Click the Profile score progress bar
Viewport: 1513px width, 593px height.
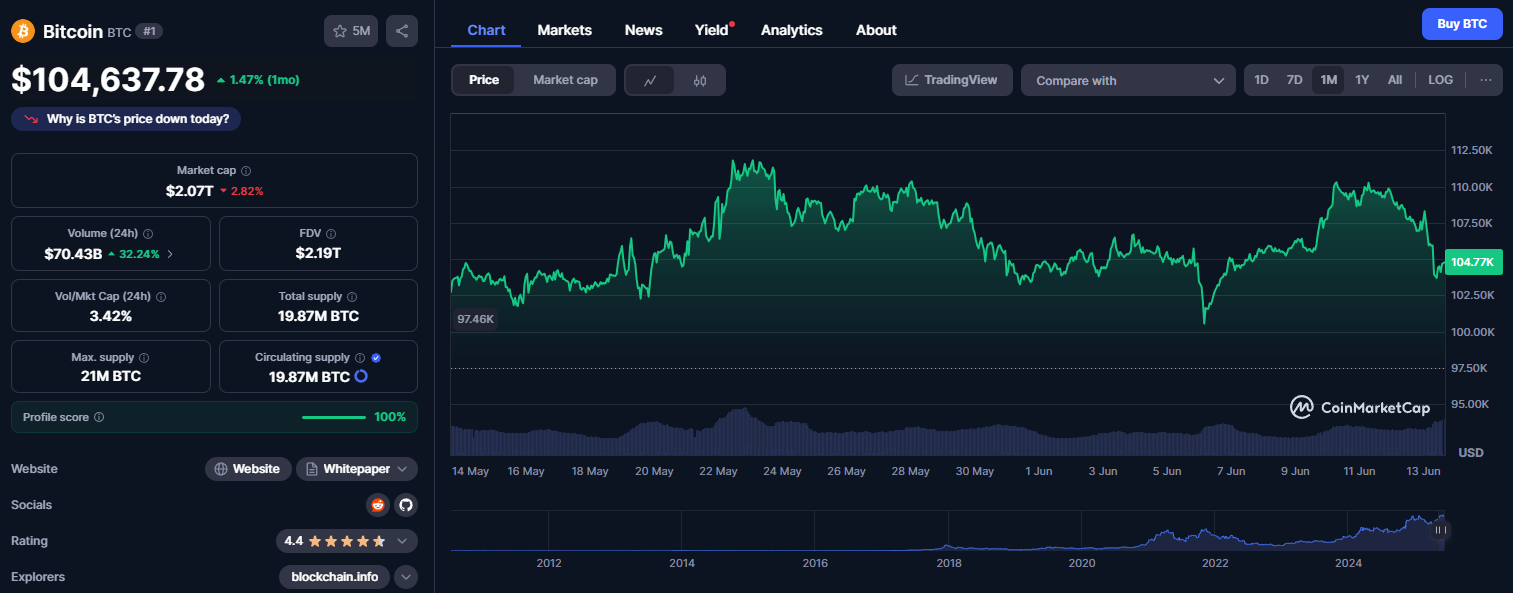tap(334, 417)
